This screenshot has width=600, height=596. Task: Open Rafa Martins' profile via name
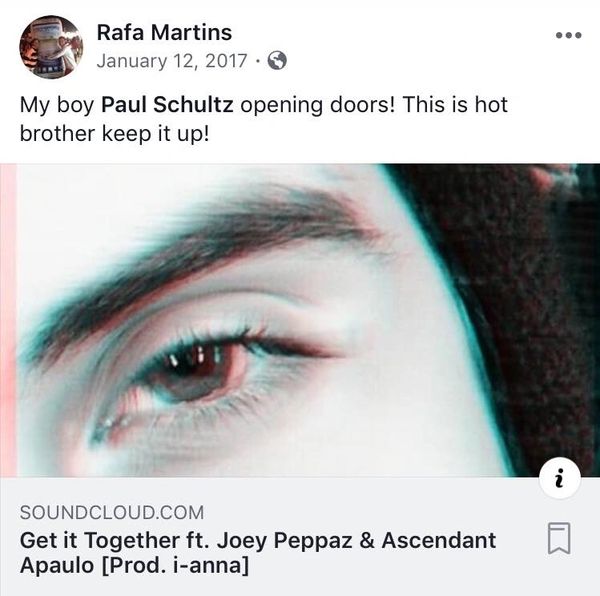(x=164, y=32)
